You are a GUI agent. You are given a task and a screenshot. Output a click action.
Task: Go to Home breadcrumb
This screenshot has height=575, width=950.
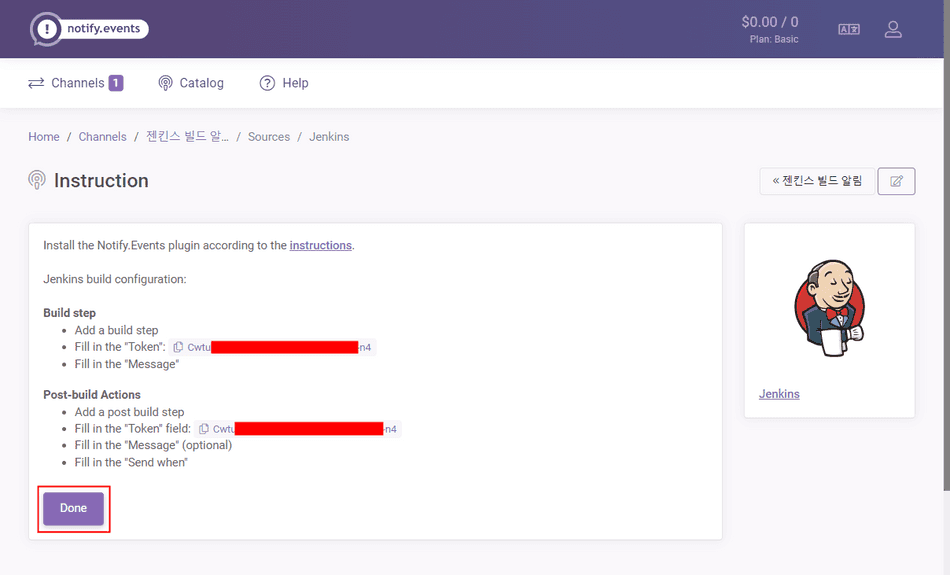click(x=44, y=137)
